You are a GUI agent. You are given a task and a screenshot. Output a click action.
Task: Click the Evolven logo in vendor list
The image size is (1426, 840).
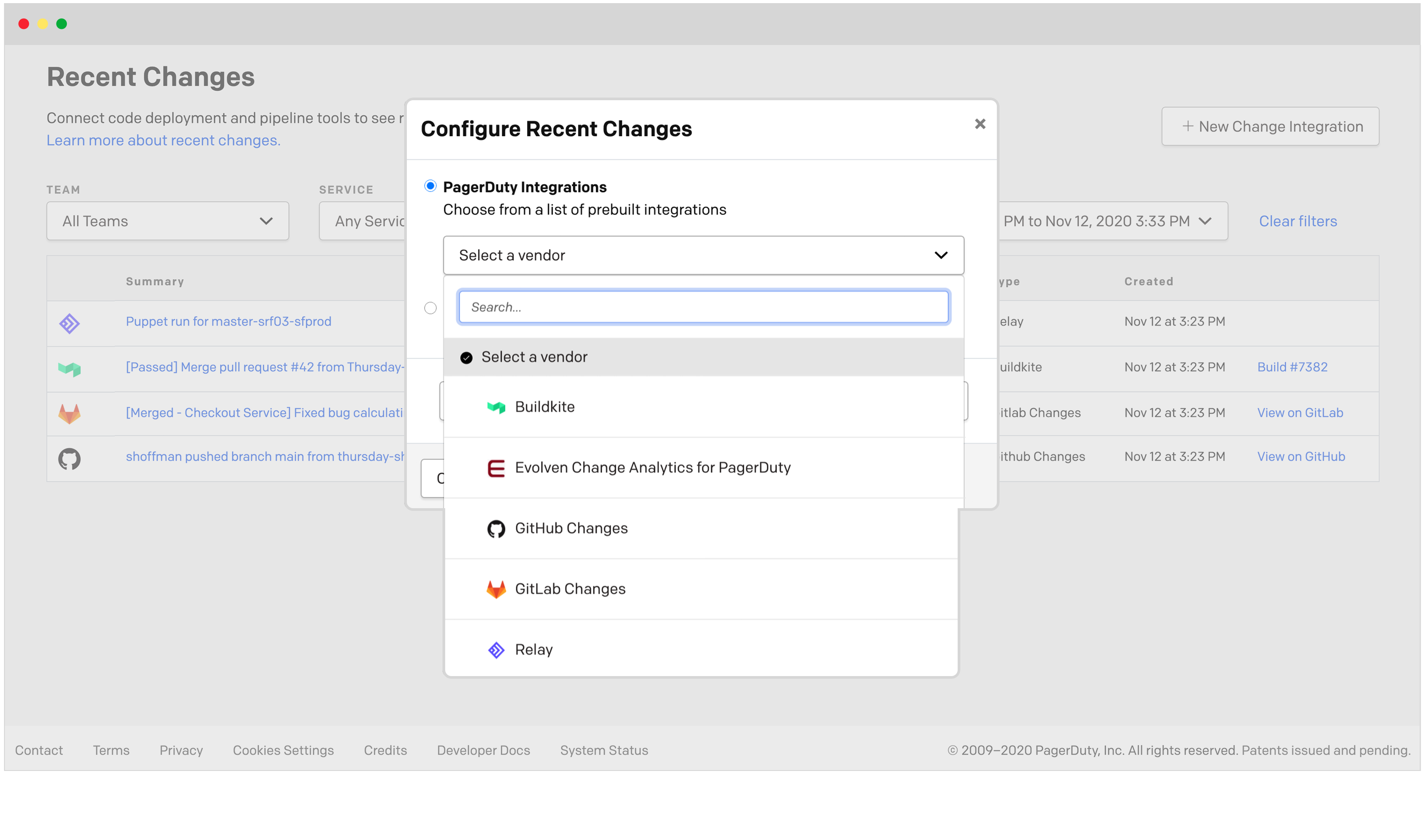pos(496,468)
